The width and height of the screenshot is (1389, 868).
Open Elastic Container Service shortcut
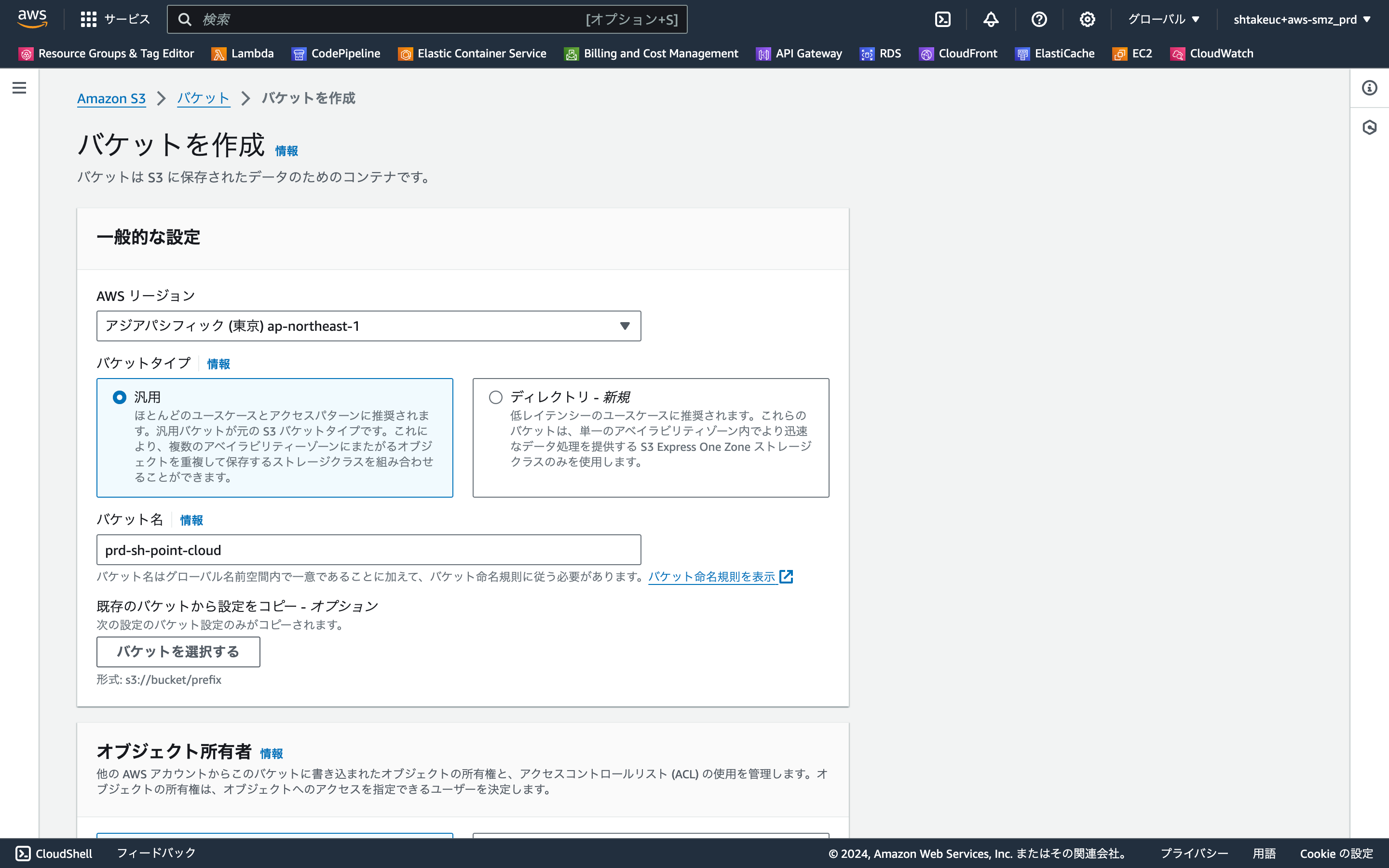coord(472,54)
